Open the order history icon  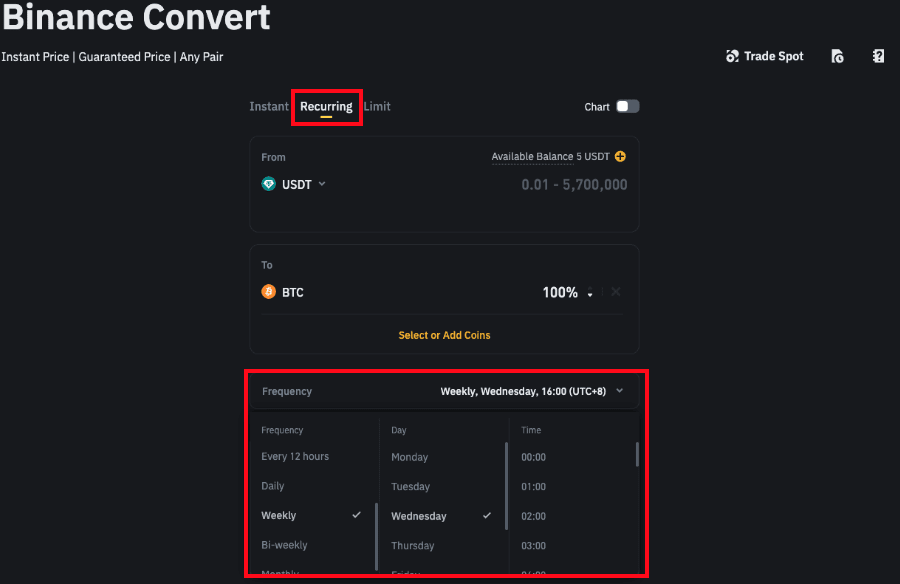[837, 57]
